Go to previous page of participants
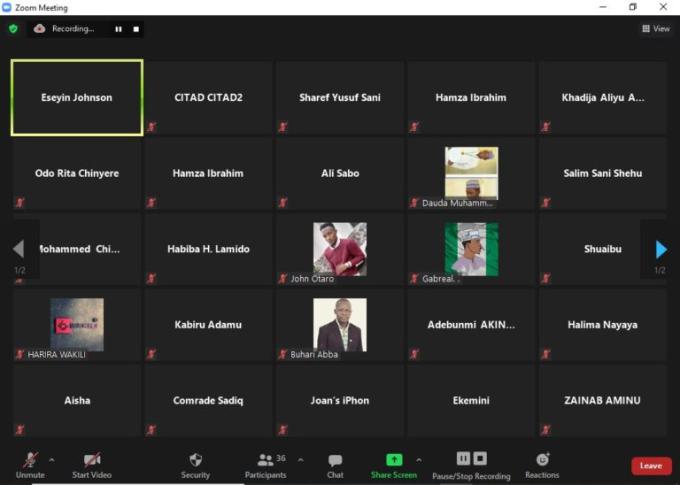 coord(18,249)
